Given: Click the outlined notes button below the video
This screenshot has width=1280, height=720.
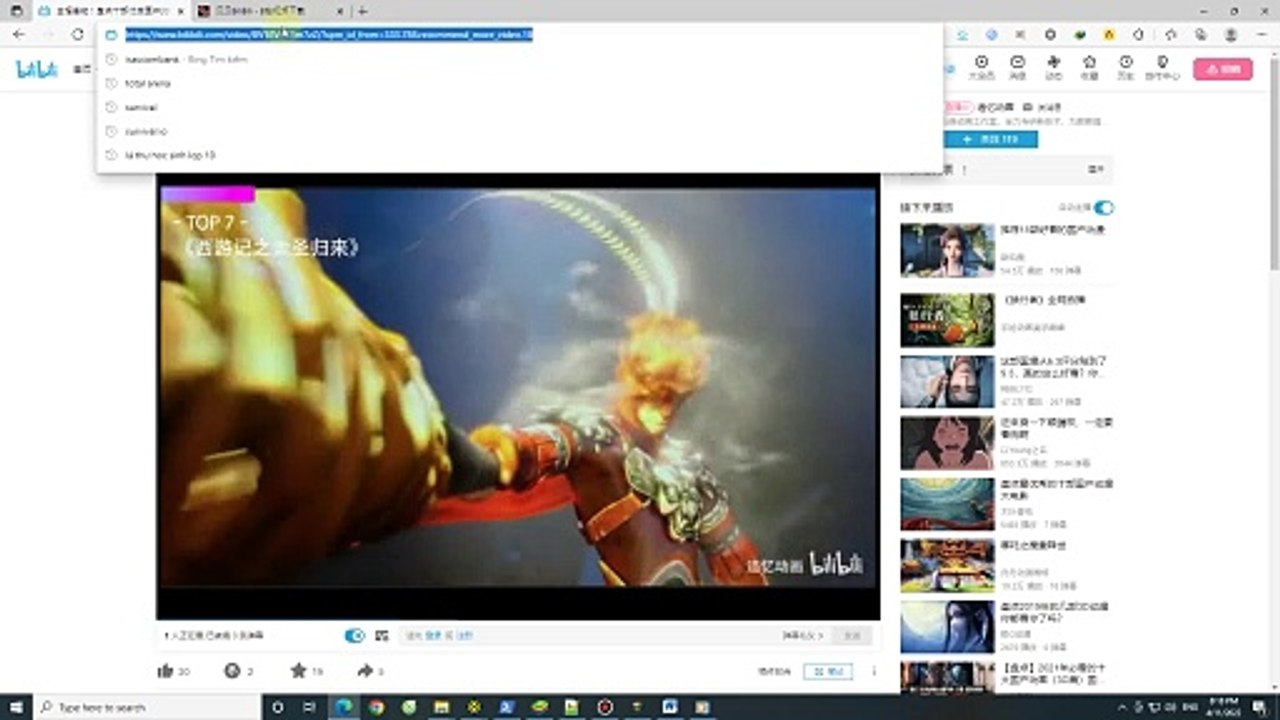Looking at the screenshot, I should point(828,671).
